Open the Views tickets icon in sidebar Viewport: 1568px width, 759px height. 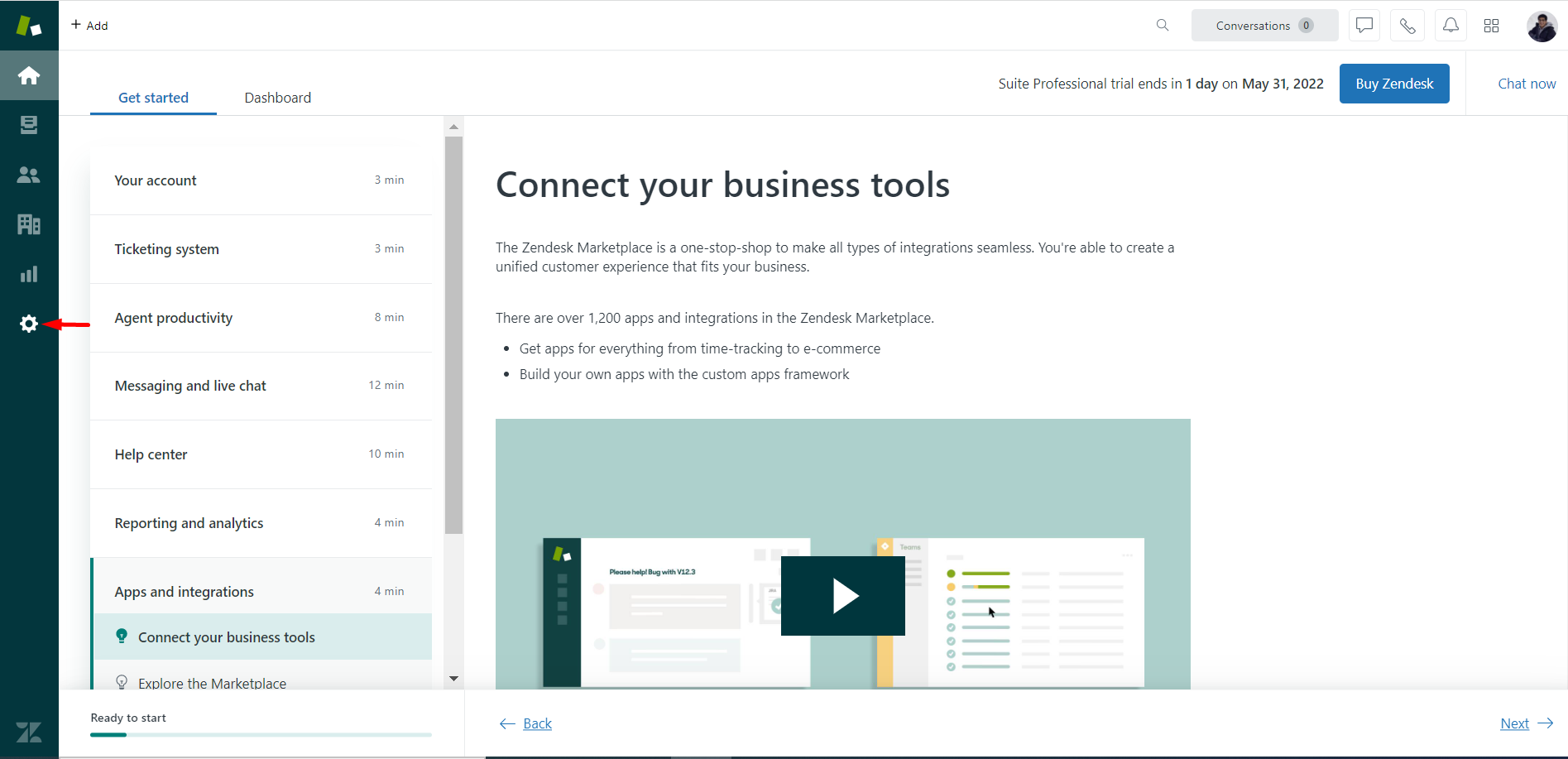29,125
